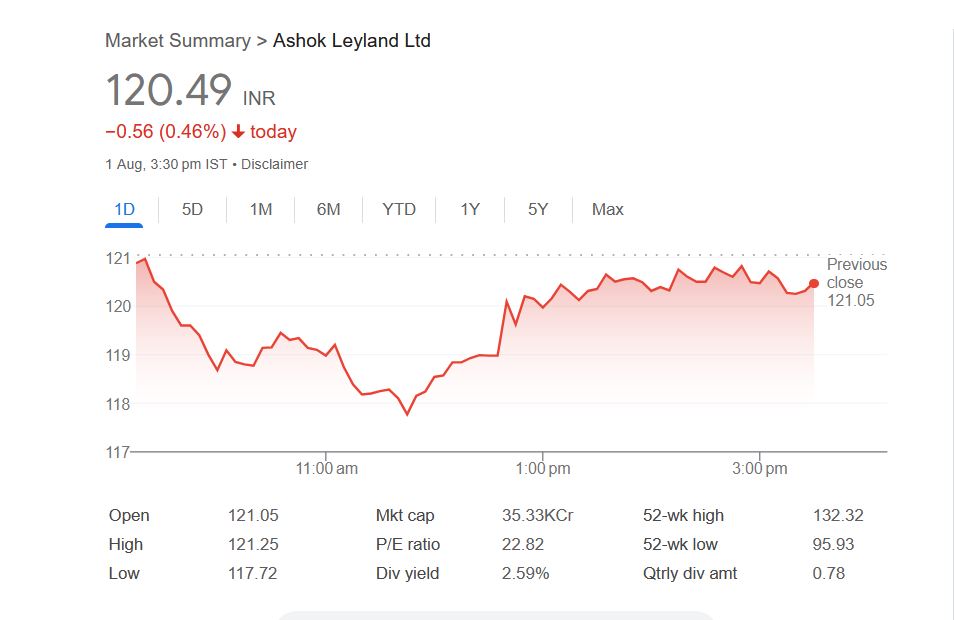Image resolution: width=954 pixels, height=620 pixels.
Task: Click the red current price dot
Action: (x=814, y=284)
